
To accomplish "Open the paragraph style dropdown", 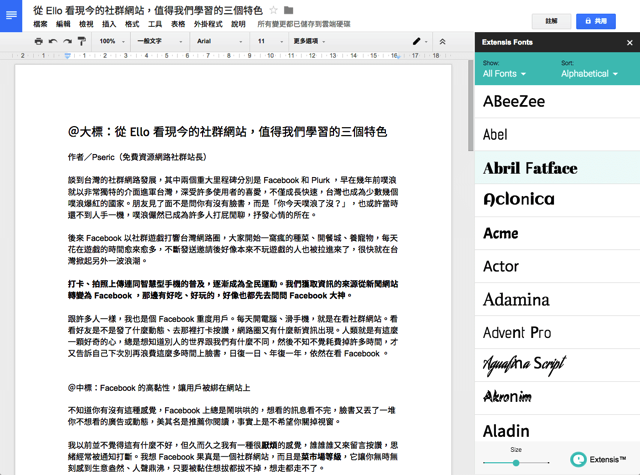I will coord(160,41).
